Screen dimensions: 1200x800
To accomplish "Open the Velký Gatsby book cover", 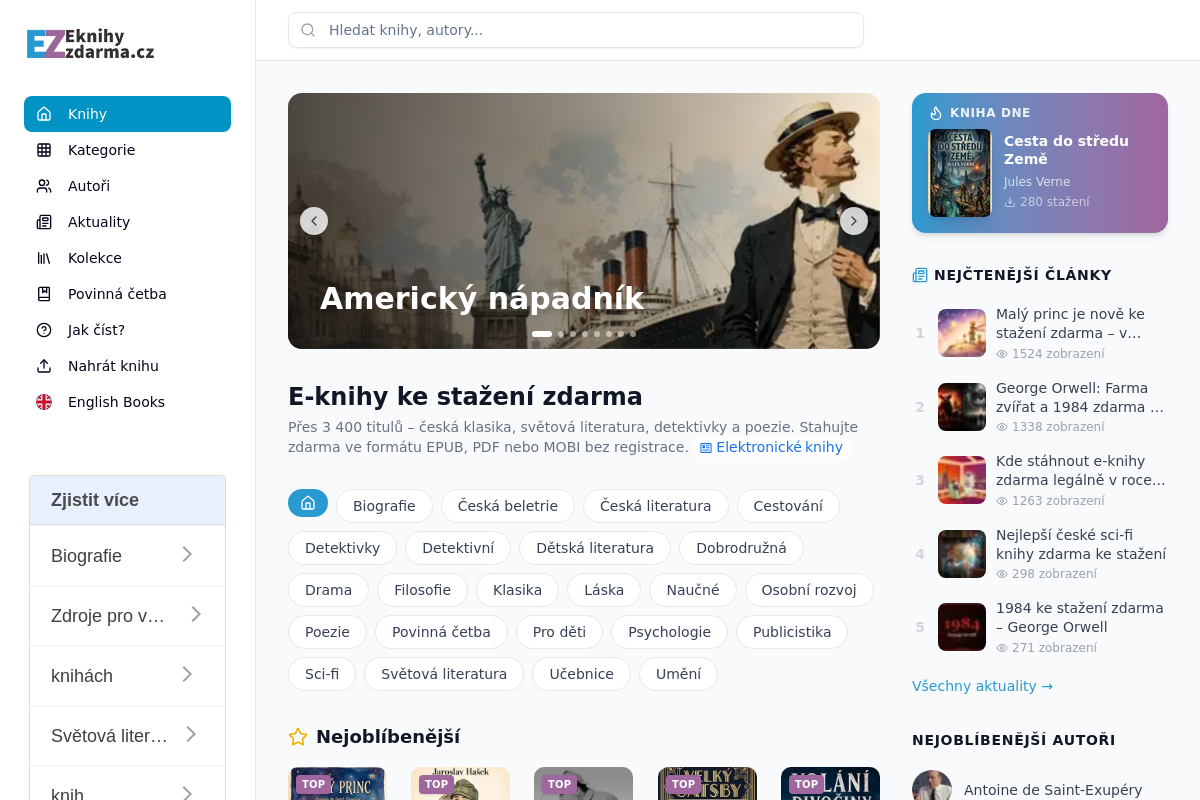I will (x=707, y=784).
